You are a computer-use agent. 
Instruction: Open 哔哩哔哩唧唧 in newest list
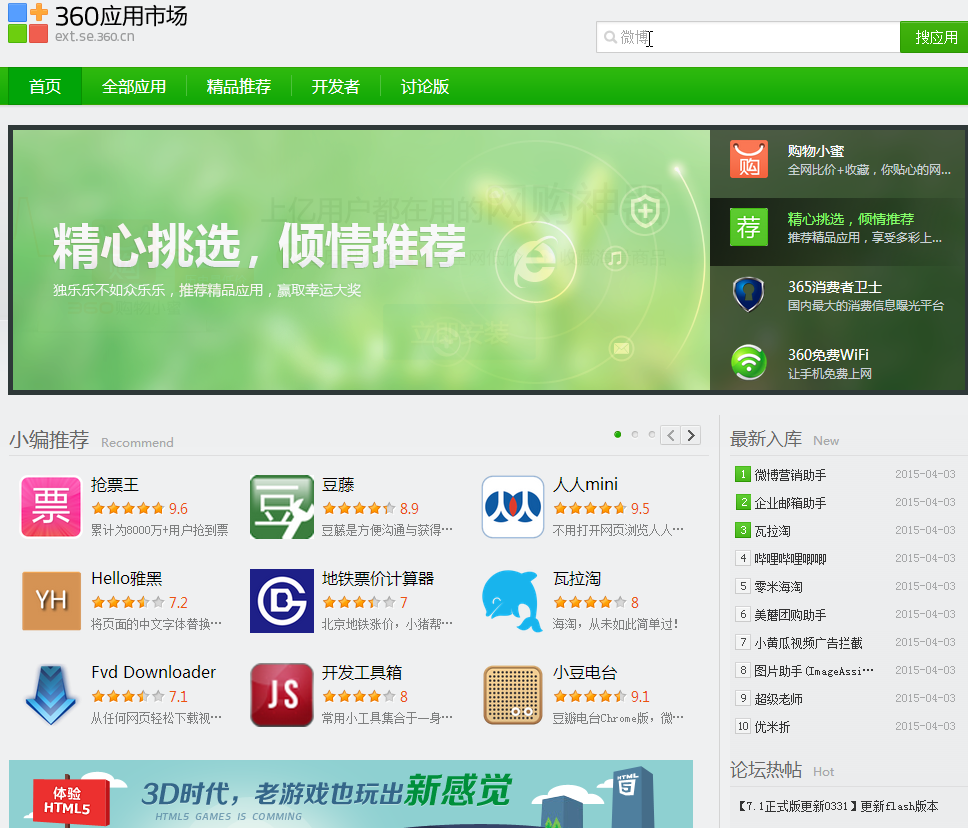(x=790, y=559)
